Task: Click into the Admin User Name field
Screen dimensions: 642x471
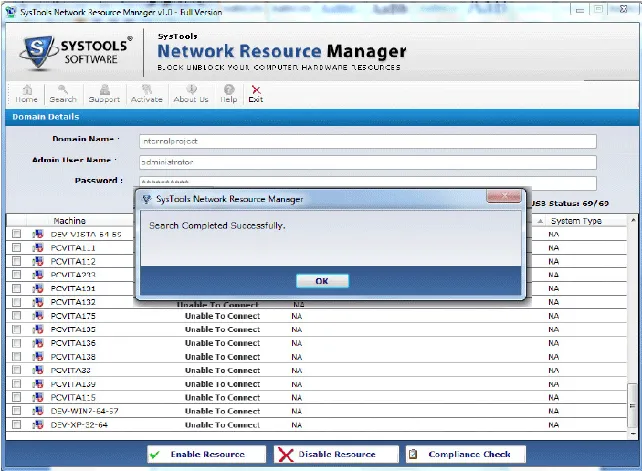Action: [368, 162]
